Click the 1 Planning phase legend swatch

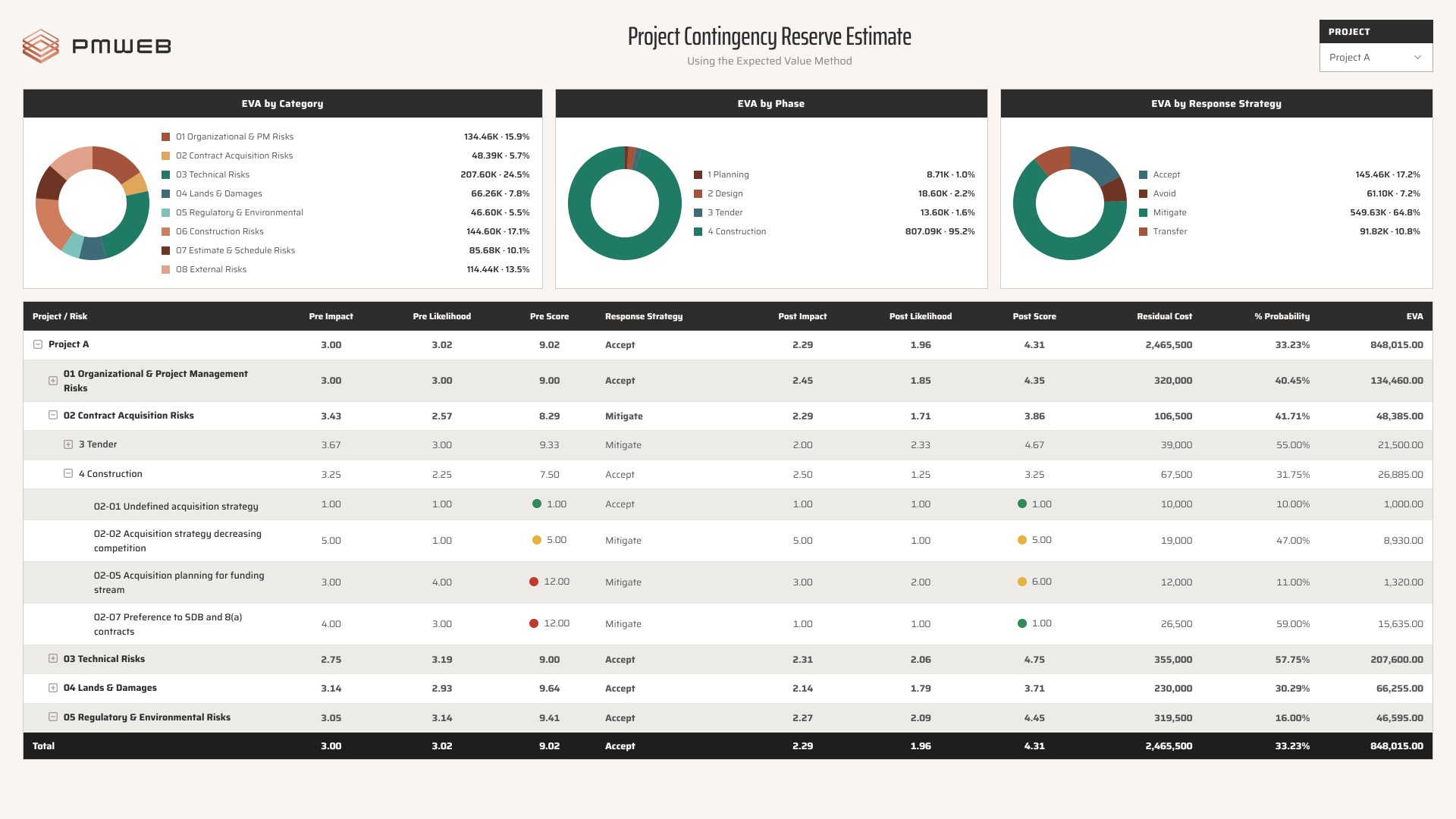coord(698,175)
